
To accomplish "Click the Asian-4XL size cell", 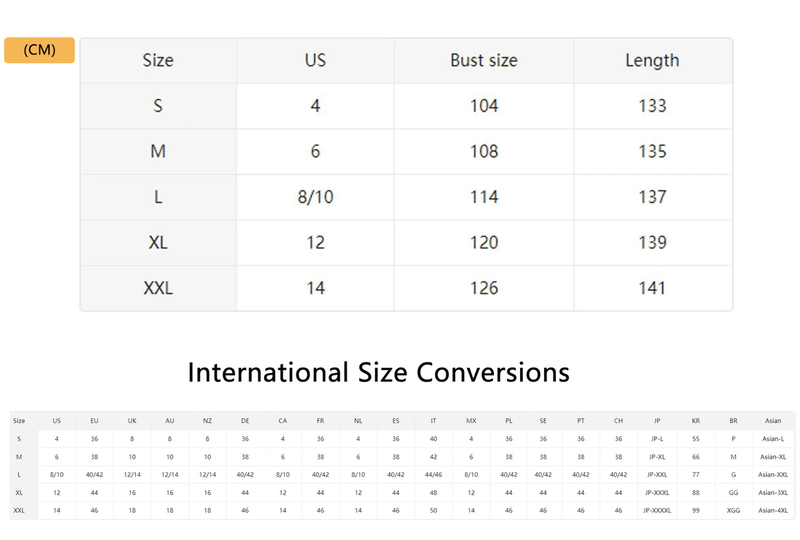I will [773, 511].
